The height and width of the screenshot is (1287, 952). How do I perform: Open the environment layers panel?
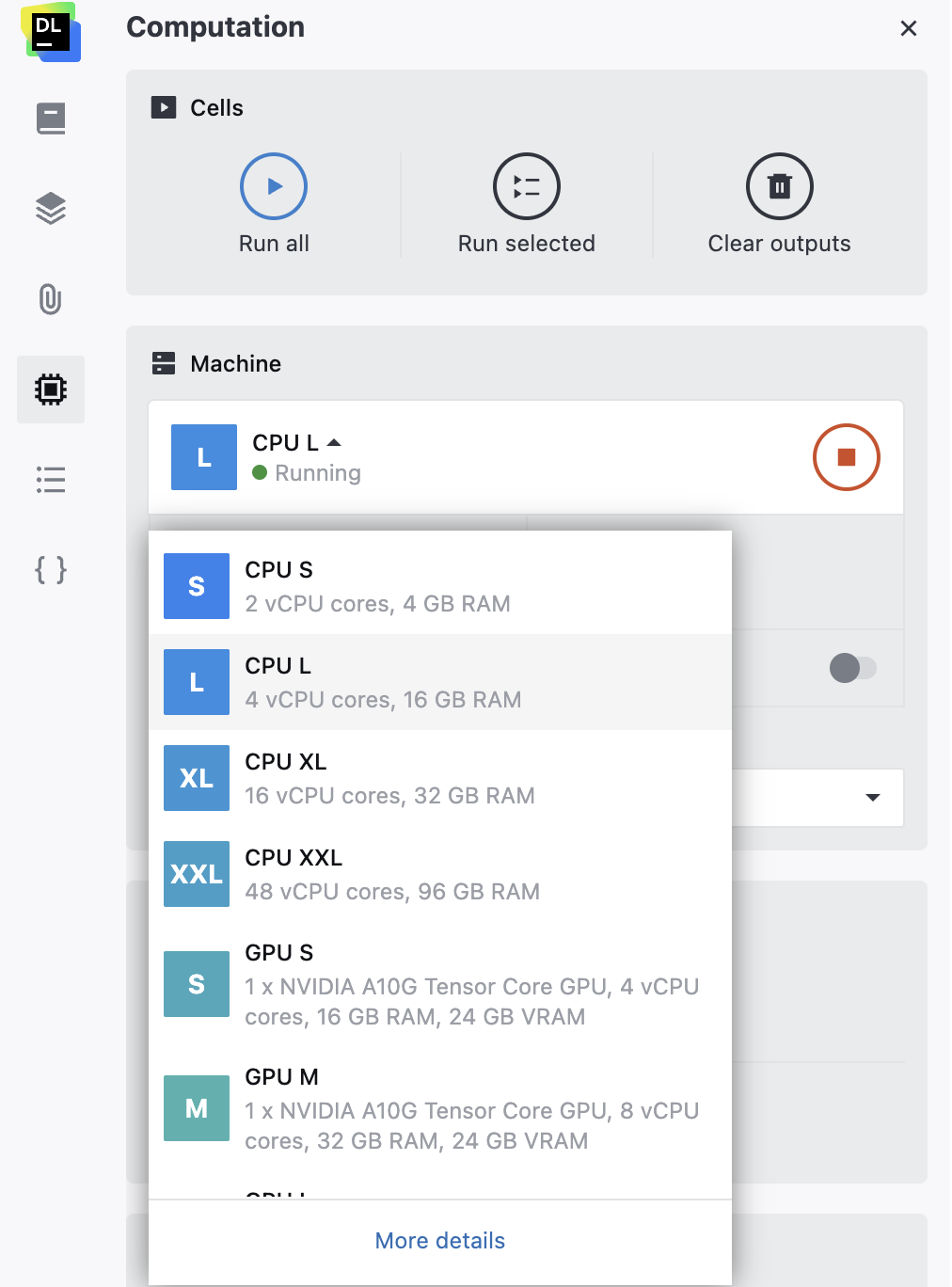pos(50,208)
